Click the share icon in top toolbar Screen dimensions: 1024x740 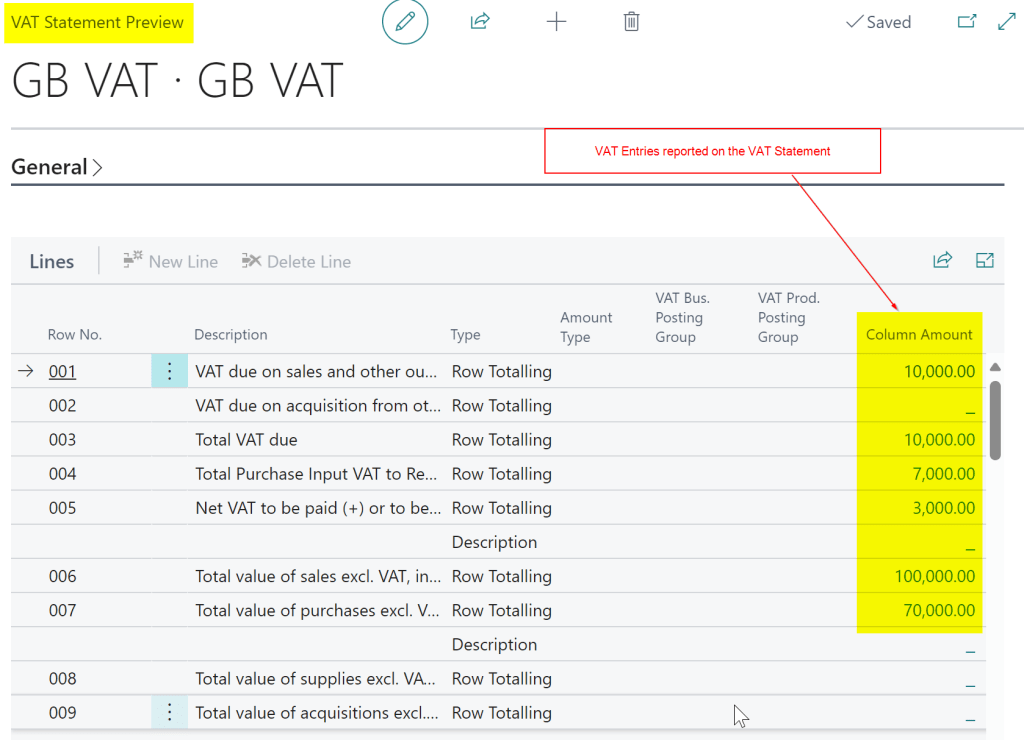(x=480, y=21)
